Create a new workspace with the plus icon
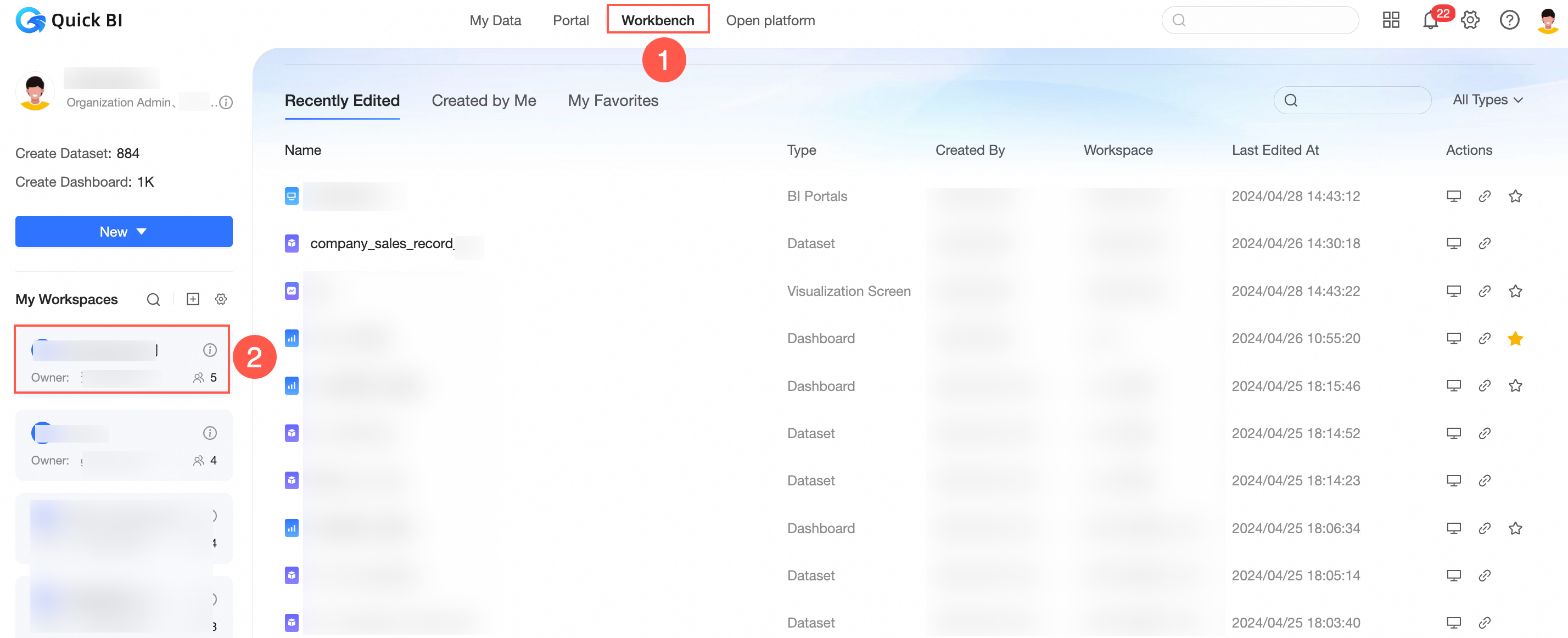The width and height of the screenshot is (1568, 638). pyautogui.click(x=193, y=299)
